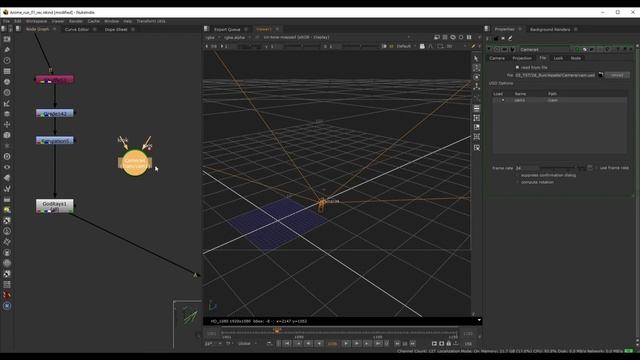Click the play forward button

pos(346,344)
